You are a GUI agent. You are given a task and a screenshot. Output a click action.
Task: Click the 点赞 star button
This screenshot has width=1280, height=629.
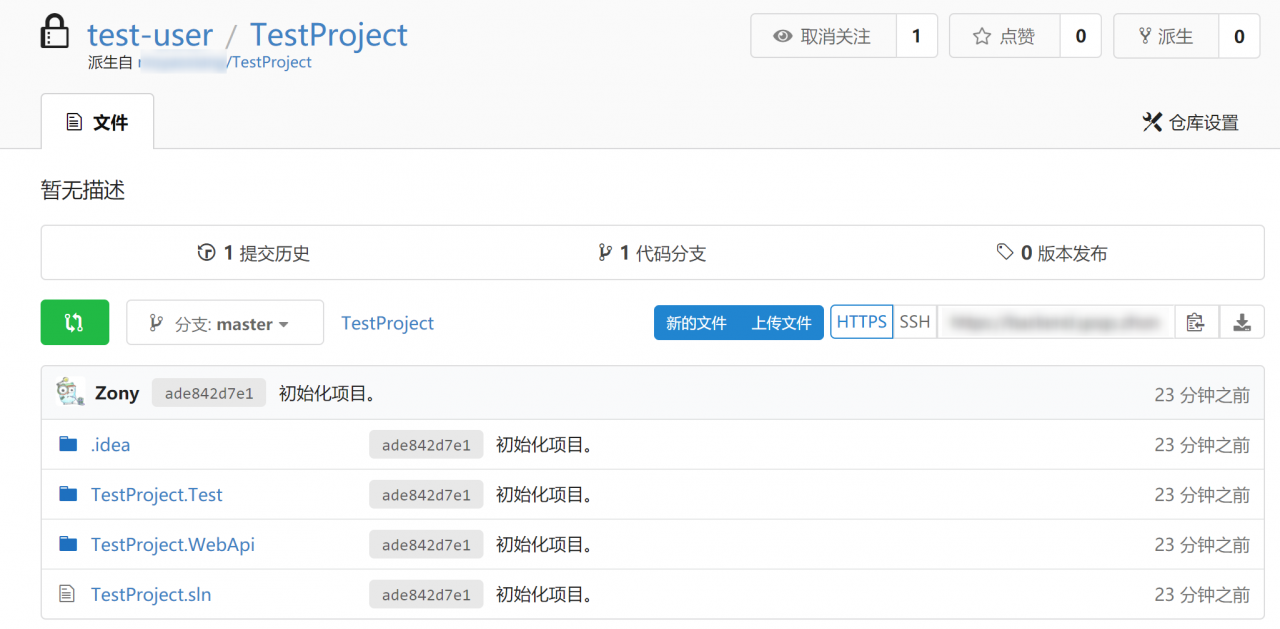click(x=1004, y=36)
